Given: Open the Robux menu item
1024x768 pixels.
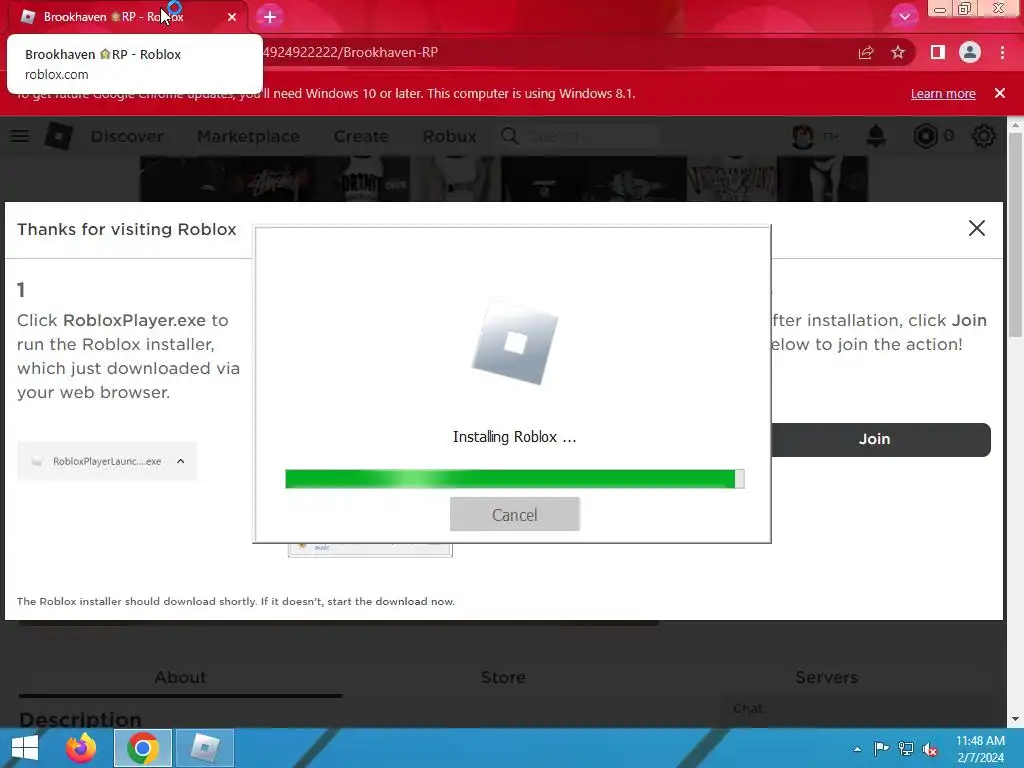Looking at the screenshot, I should (x=449, y=136).
